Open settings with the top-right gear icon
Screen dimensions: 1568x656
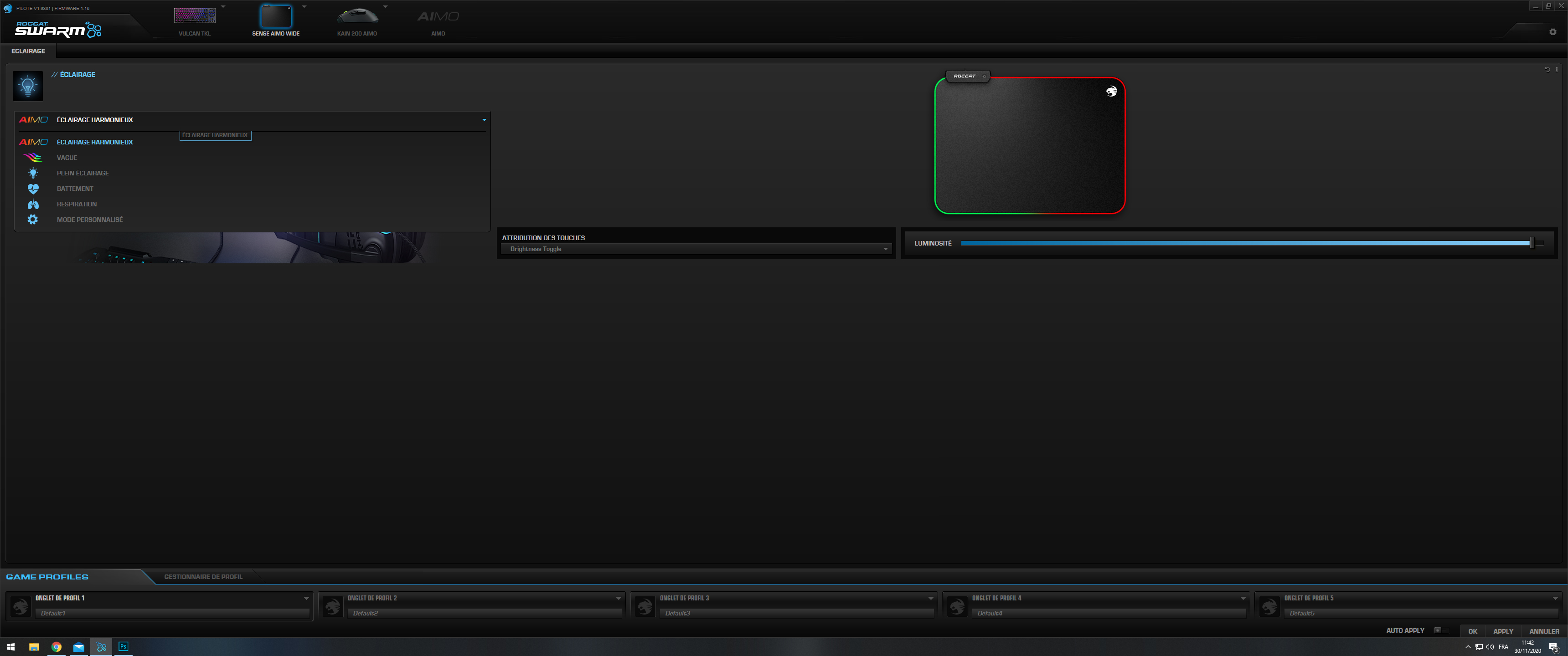tap(1552, 31)
